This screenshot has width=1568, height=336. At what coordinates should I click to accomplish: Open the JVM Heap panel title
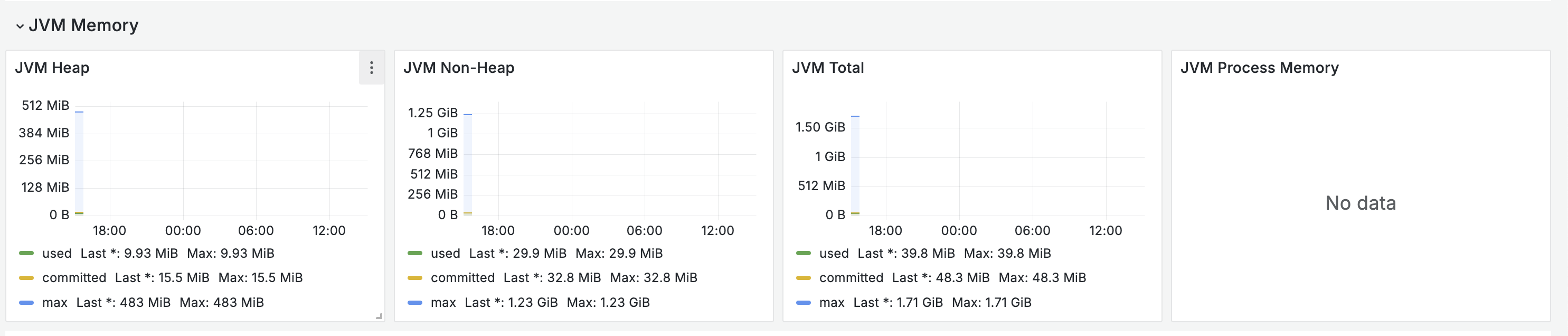tap(52, 68)
